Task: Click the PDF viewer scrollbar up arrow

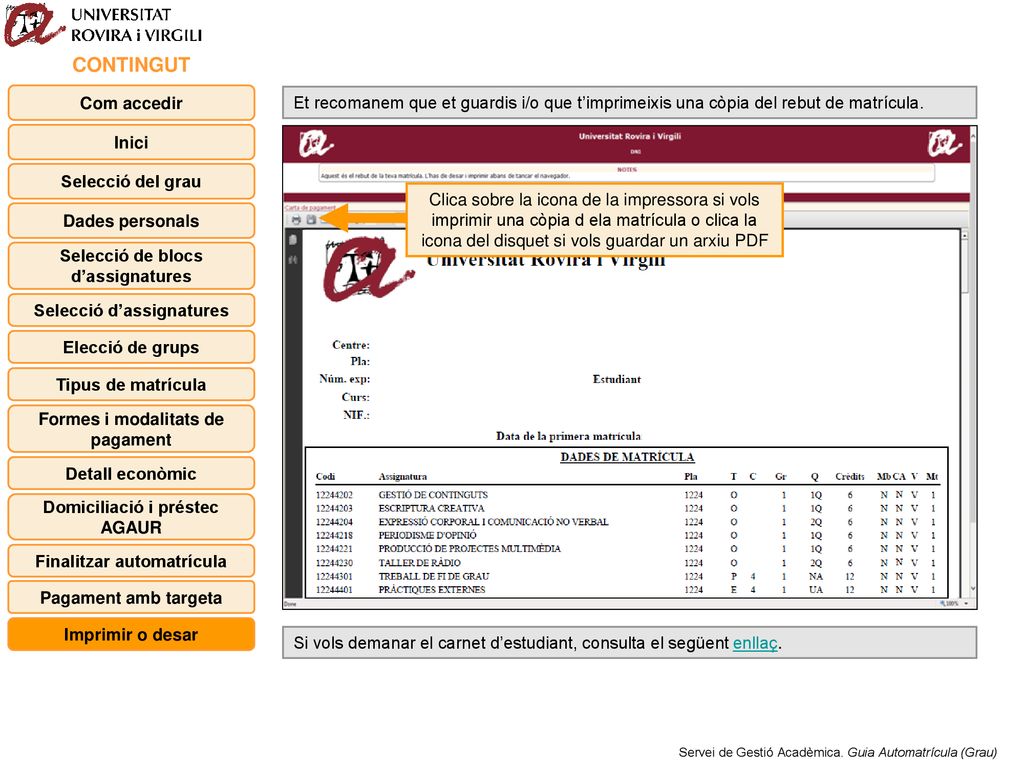Action: click(x=965, y=235)
